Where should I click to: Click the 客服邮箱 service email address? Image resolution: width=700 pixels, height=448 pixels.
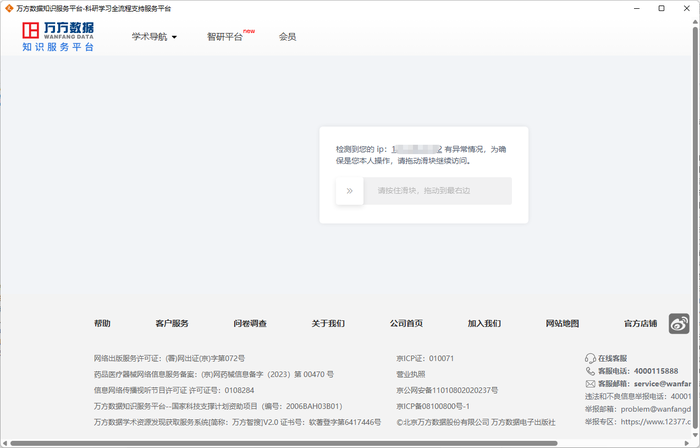click(644, 384)
